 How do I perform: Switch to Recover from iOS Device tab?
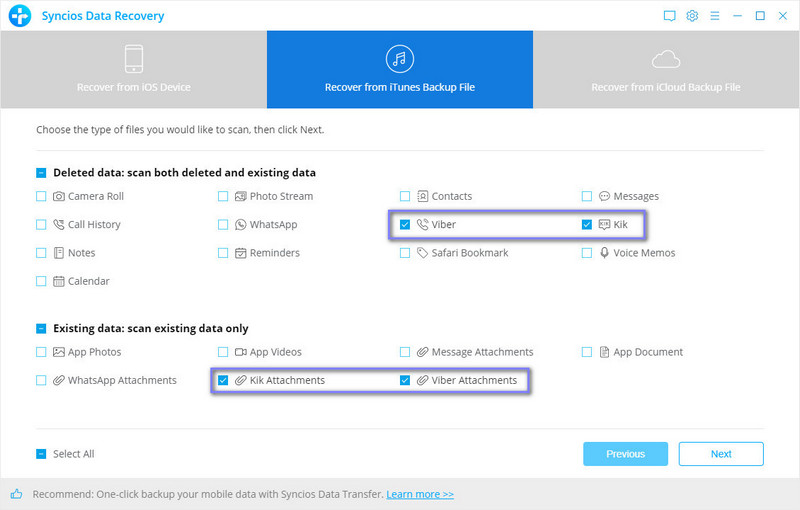pyautogui.click(x=133, y=69)
